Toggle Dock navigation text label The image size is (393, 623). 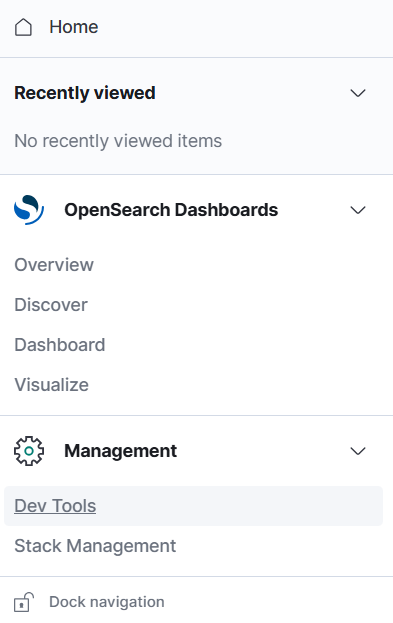click(107, 602)
